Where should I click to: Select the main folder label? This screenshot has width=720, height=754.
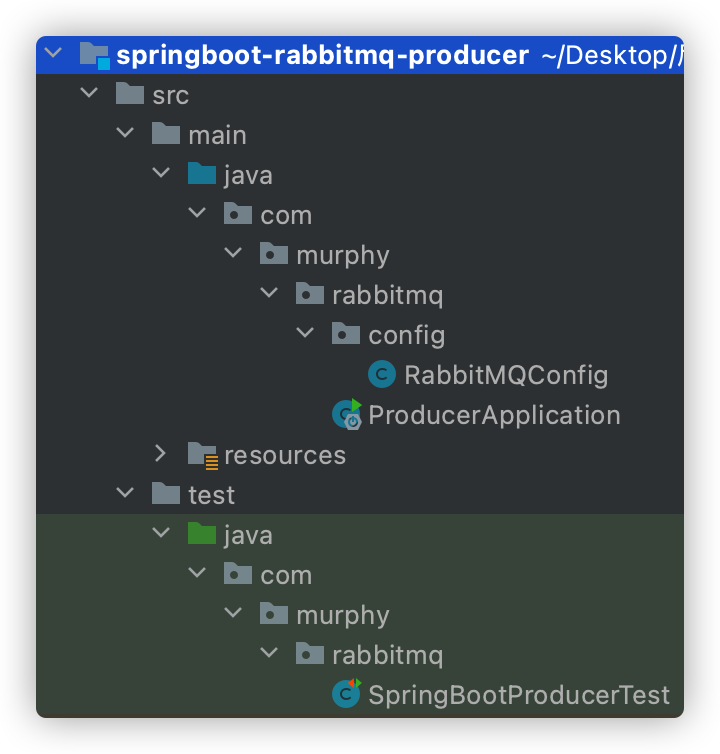217,135
